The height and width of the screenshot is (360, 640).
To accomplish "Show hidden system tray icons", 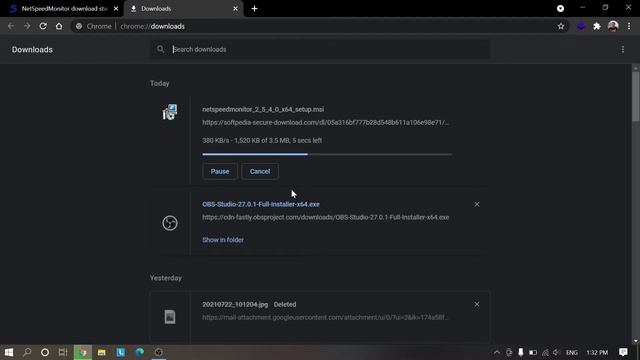I will point(496,352).
